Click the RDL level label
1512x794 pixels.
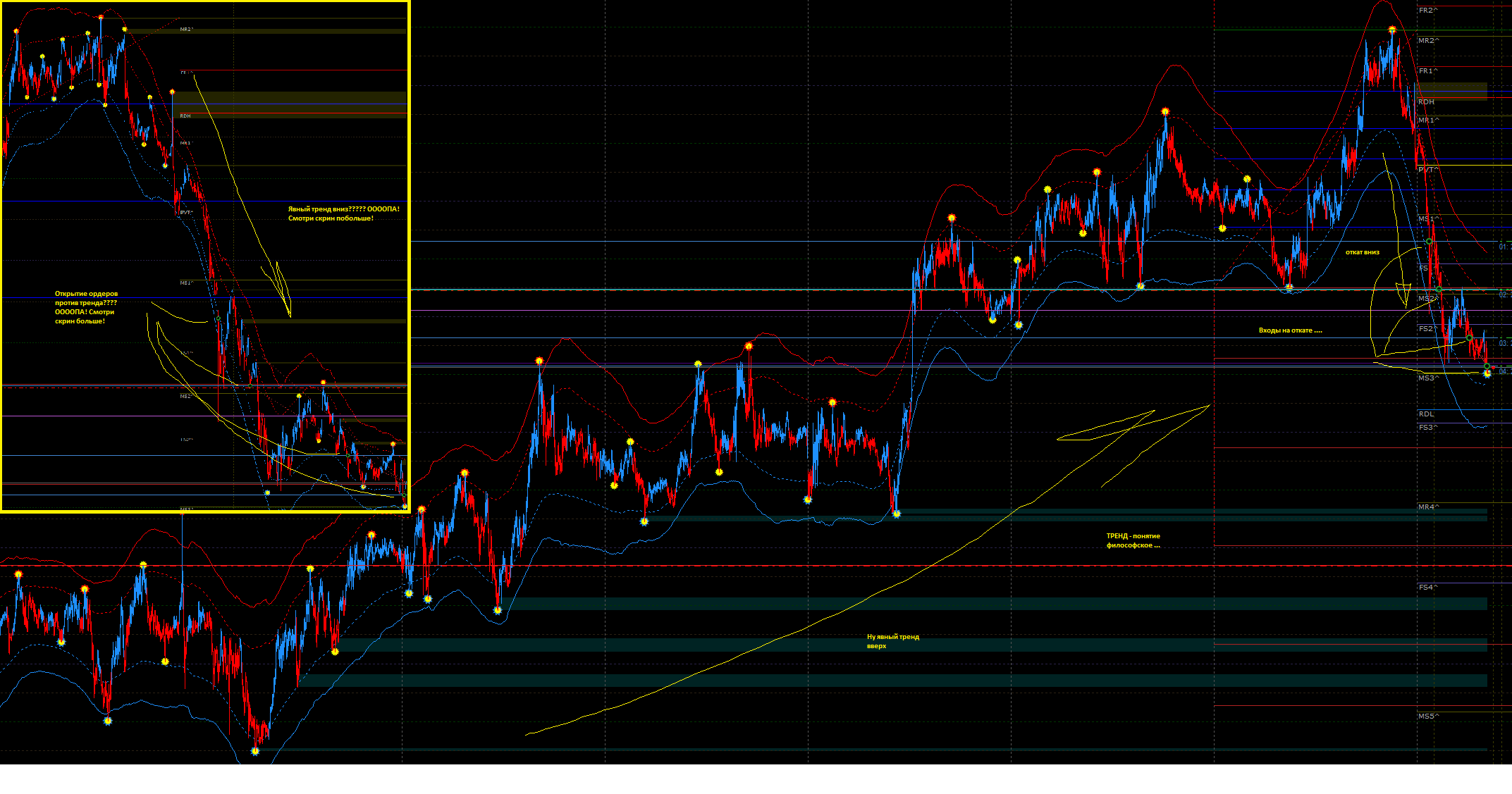[1426, 414]
